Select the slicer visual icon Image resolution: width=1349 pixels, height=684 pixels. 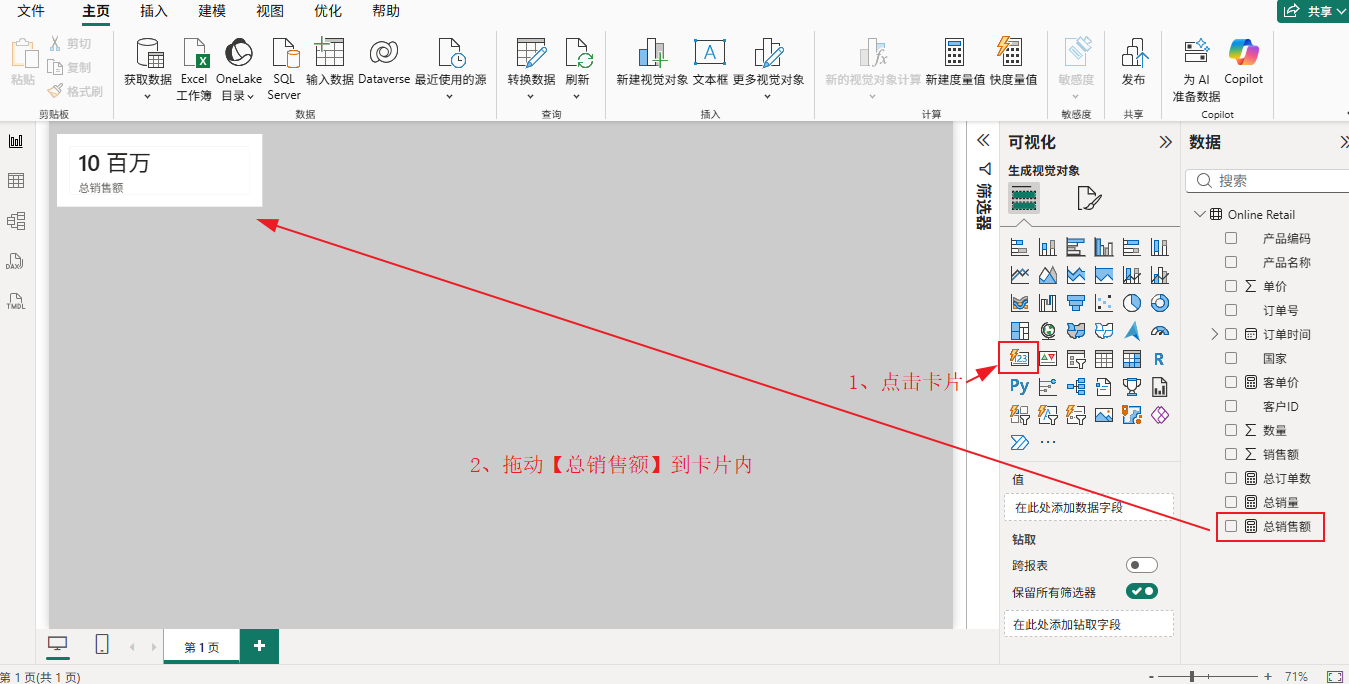(x=1076, y=359)
